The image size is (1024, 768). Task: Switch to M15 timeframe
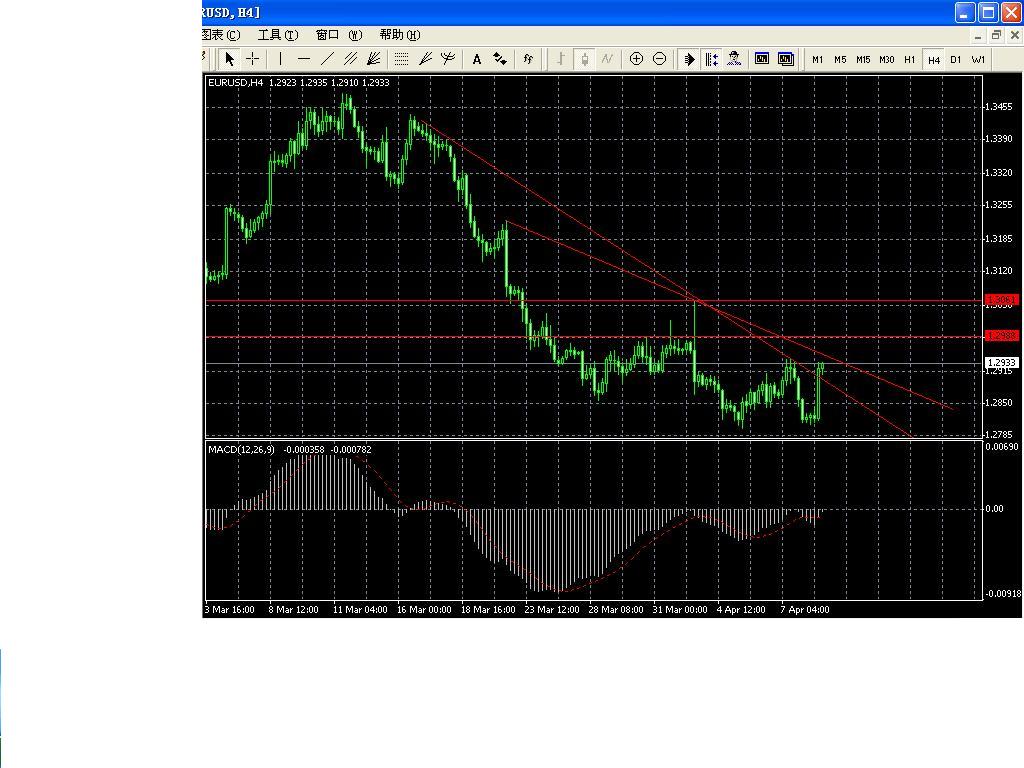863,59
